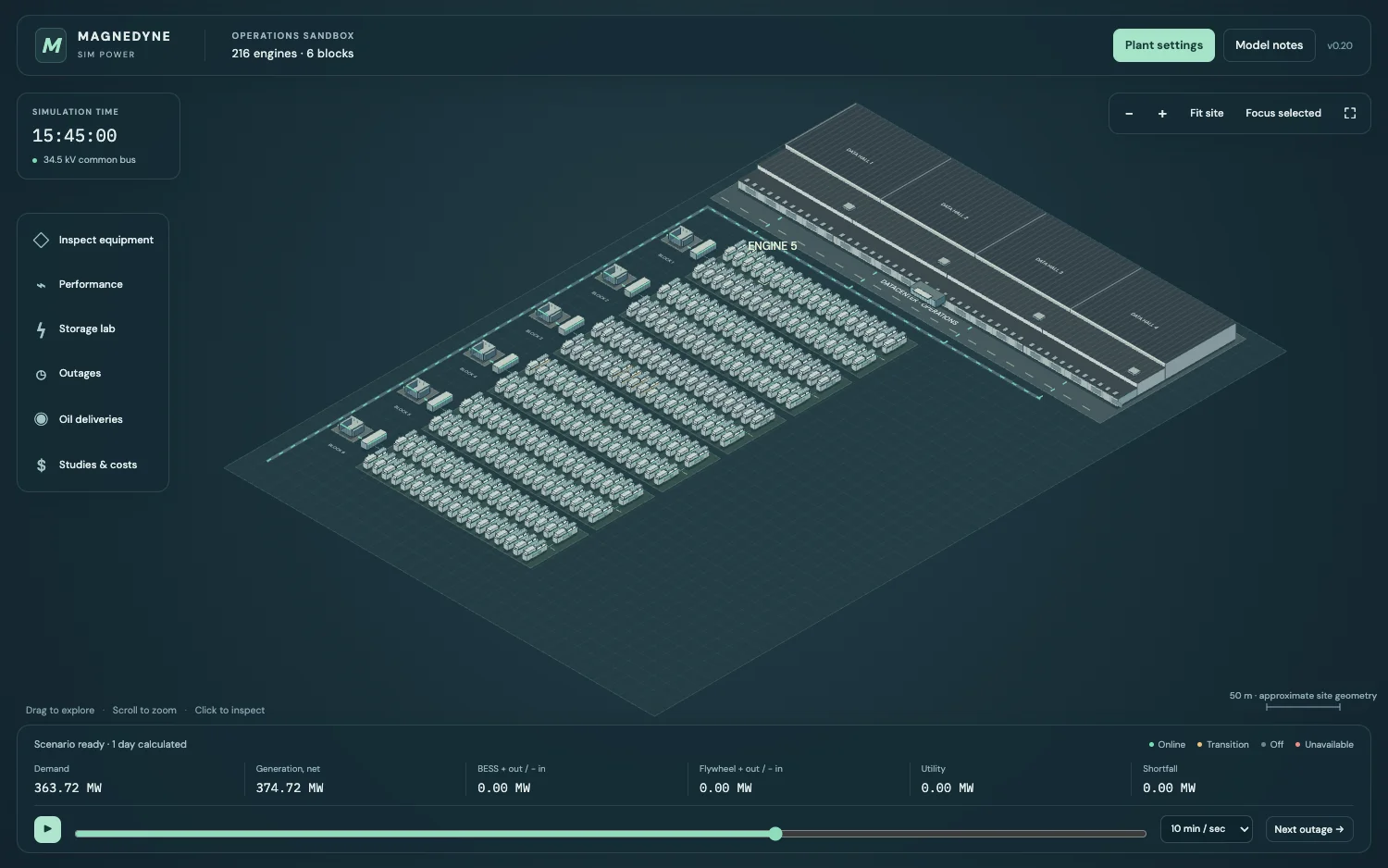Open Studies & costs dollar icon
The width and height of the screenshot is (1388, 868).
(41, 465)
